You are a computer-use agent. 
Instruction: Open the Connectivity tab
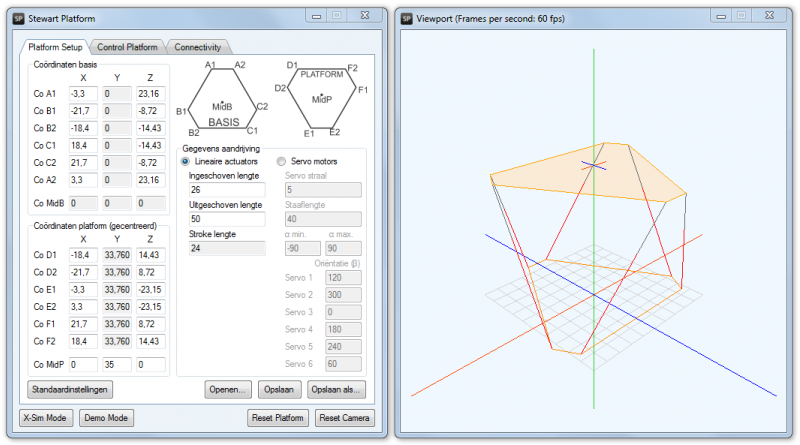pyautogui.click(x=198, y=47)
